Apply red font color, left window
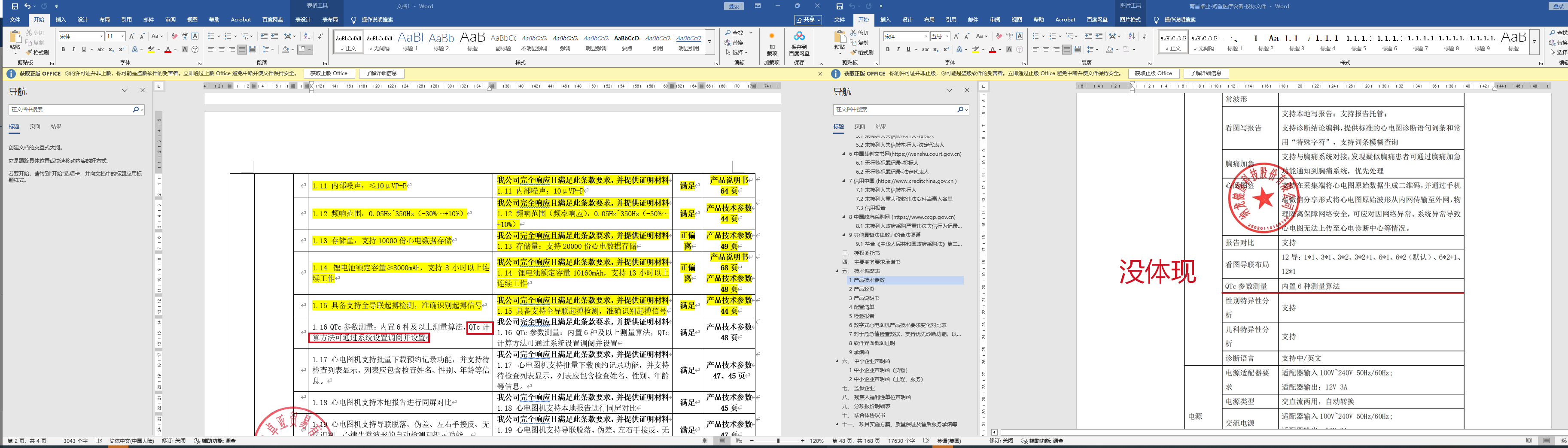Screen dimensions: 1568x448 (x=167, y=50)
